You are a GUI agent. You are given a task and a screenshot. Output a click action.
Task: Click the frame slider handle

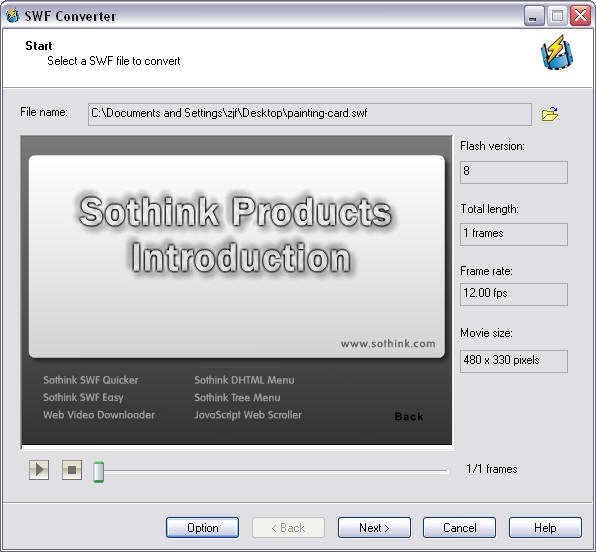[99, 471]
